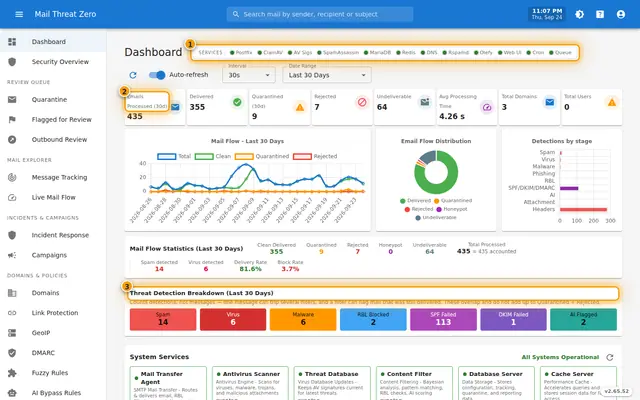The image size is (640, 400).
Task: Open Fuzzy Rules from the sidebar
Action: tap(53, 373)
